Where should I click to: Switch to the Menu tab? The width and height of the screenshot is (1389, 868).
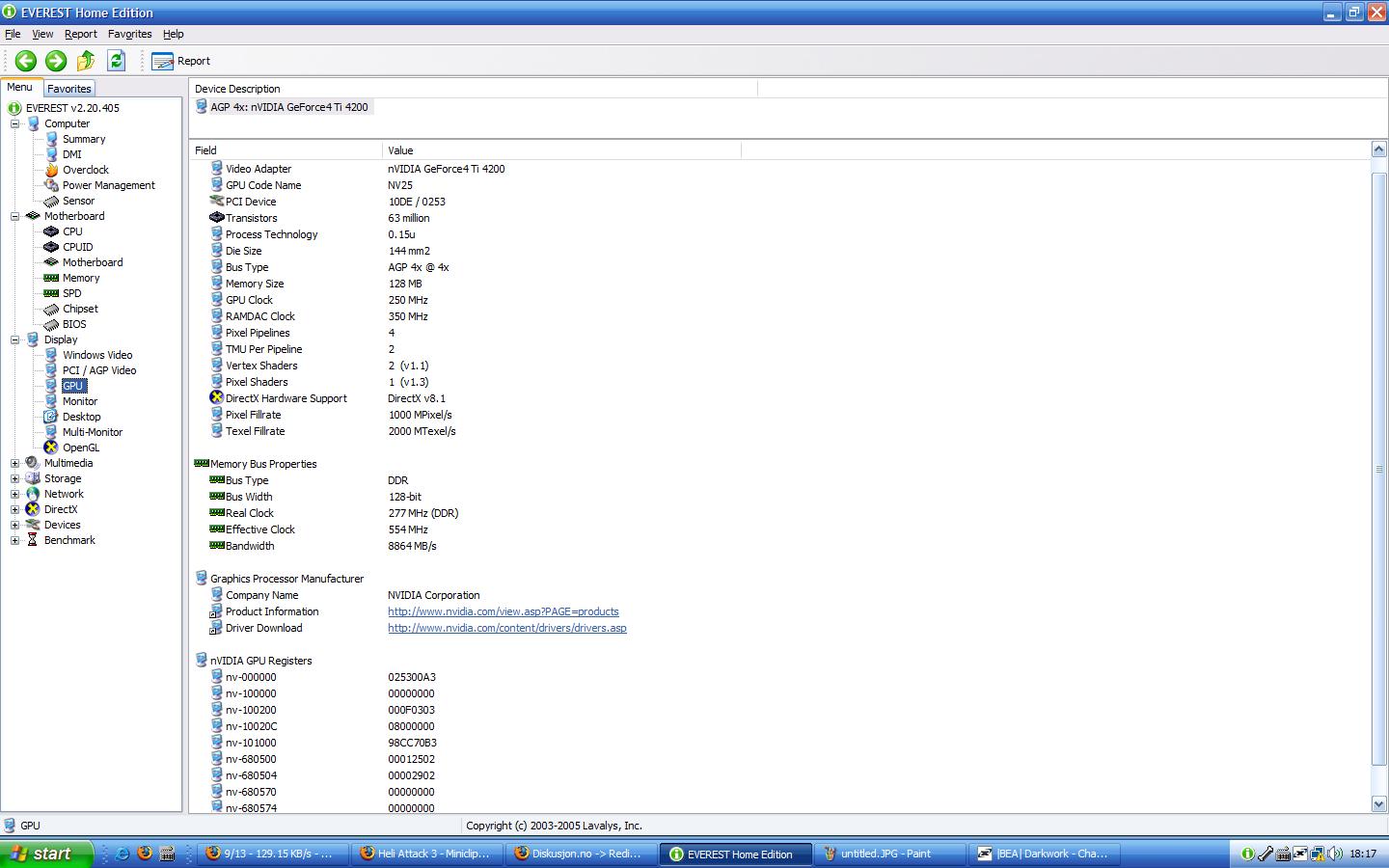pos(20,87)
